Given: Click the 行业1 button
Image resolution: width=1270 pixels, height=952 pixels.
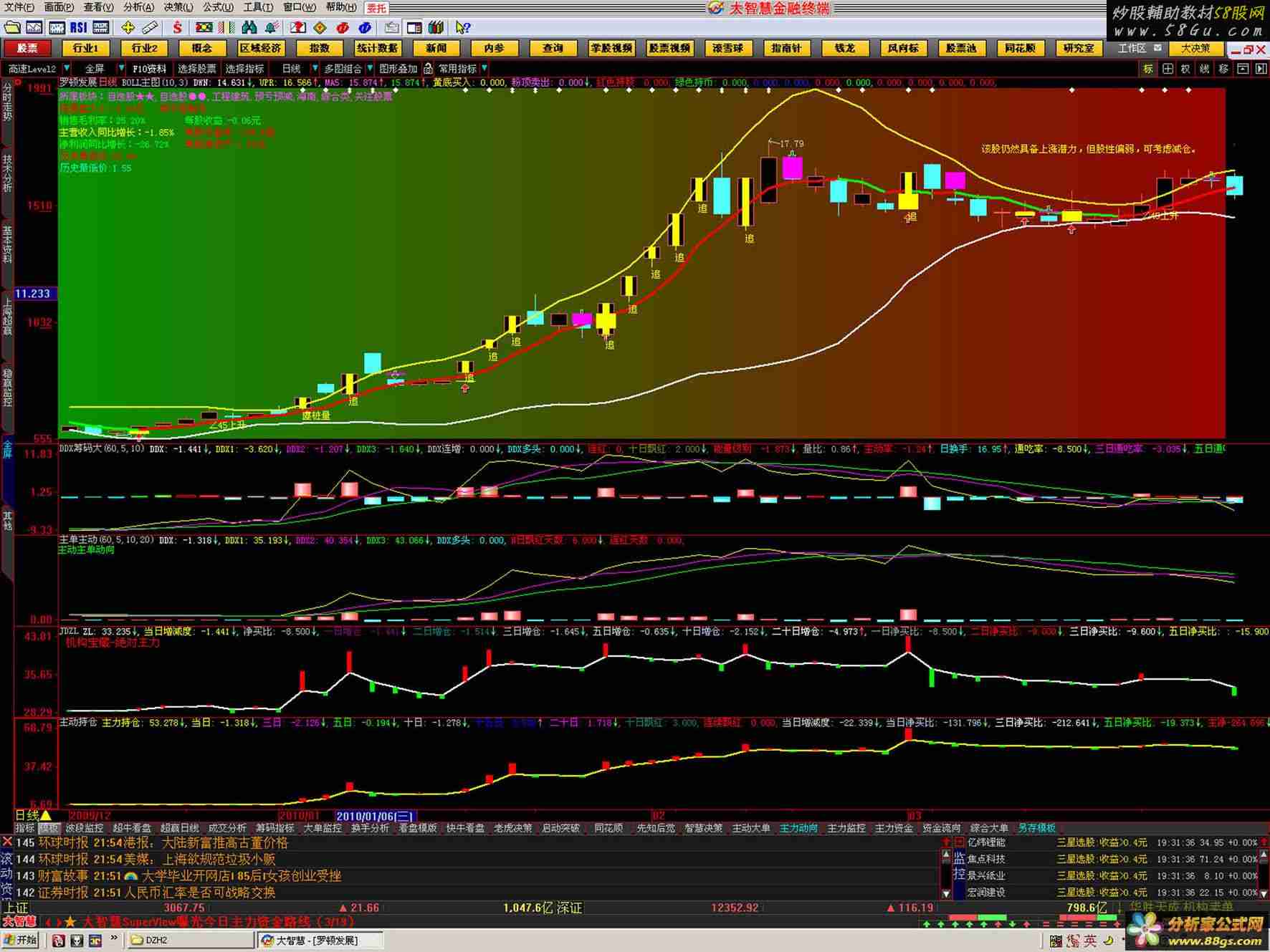Looking at the screenshot, I should coord(85,48).
